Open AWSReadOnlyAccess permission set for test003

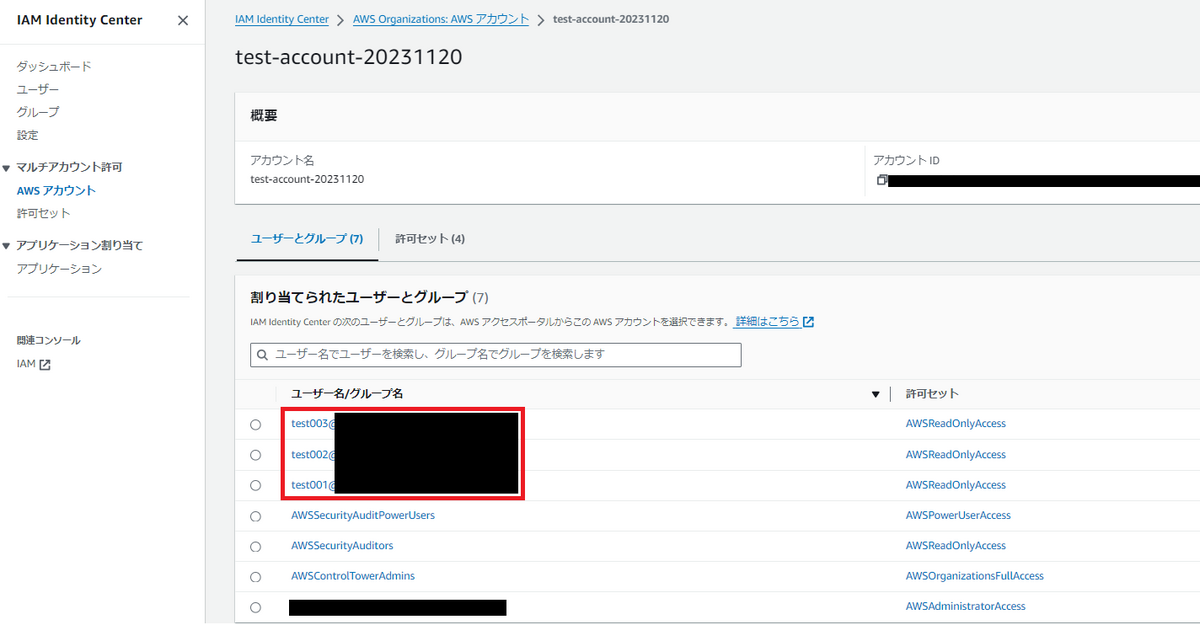[x=956, y=424]
